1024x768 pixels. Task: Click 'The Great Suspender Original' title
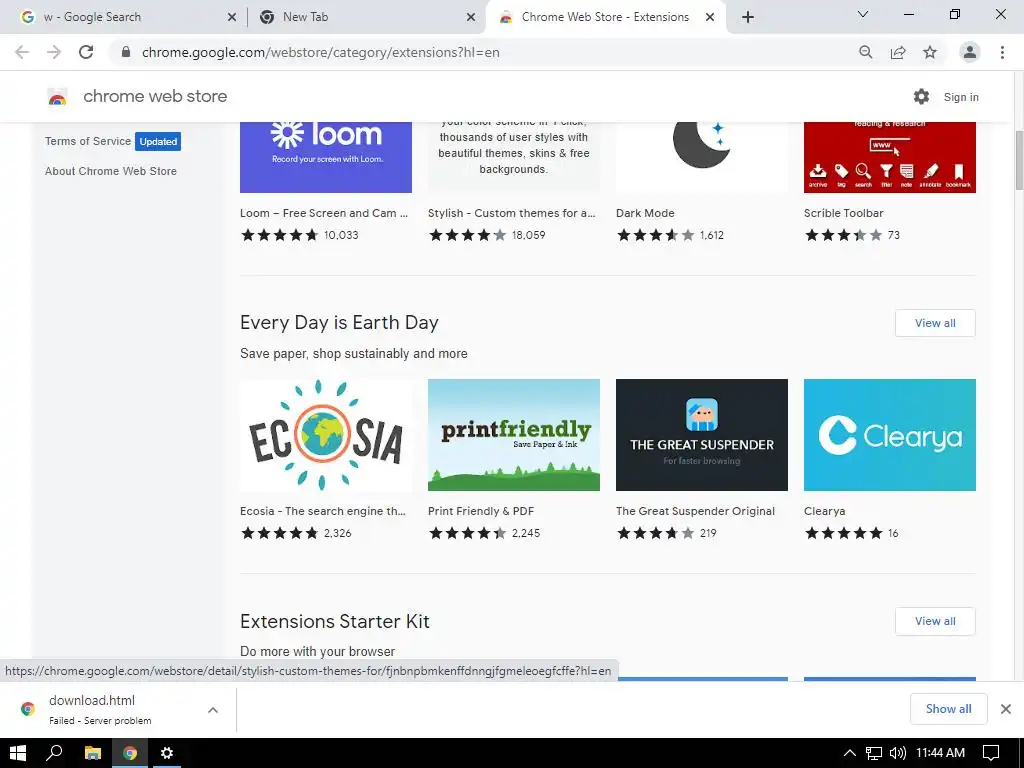pyautogui.click(x=696, y=511)
